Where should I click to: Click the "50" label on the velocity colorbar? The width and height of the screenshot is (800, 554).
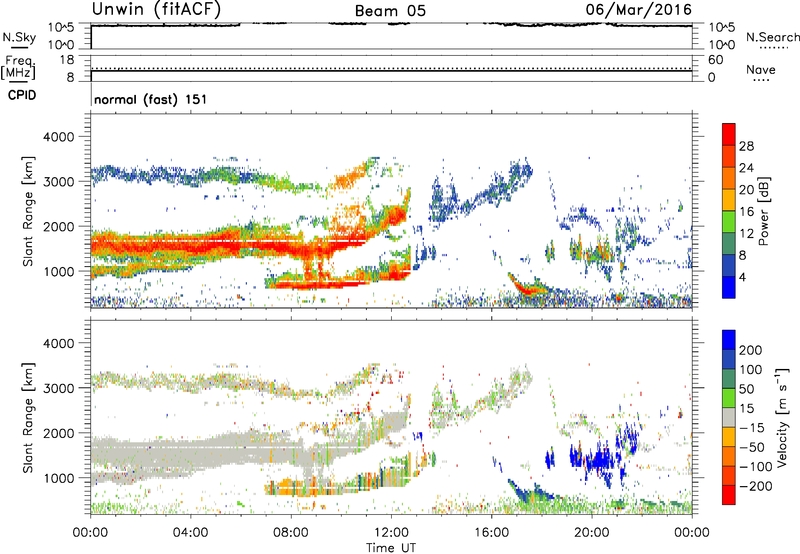coord(746,389)
